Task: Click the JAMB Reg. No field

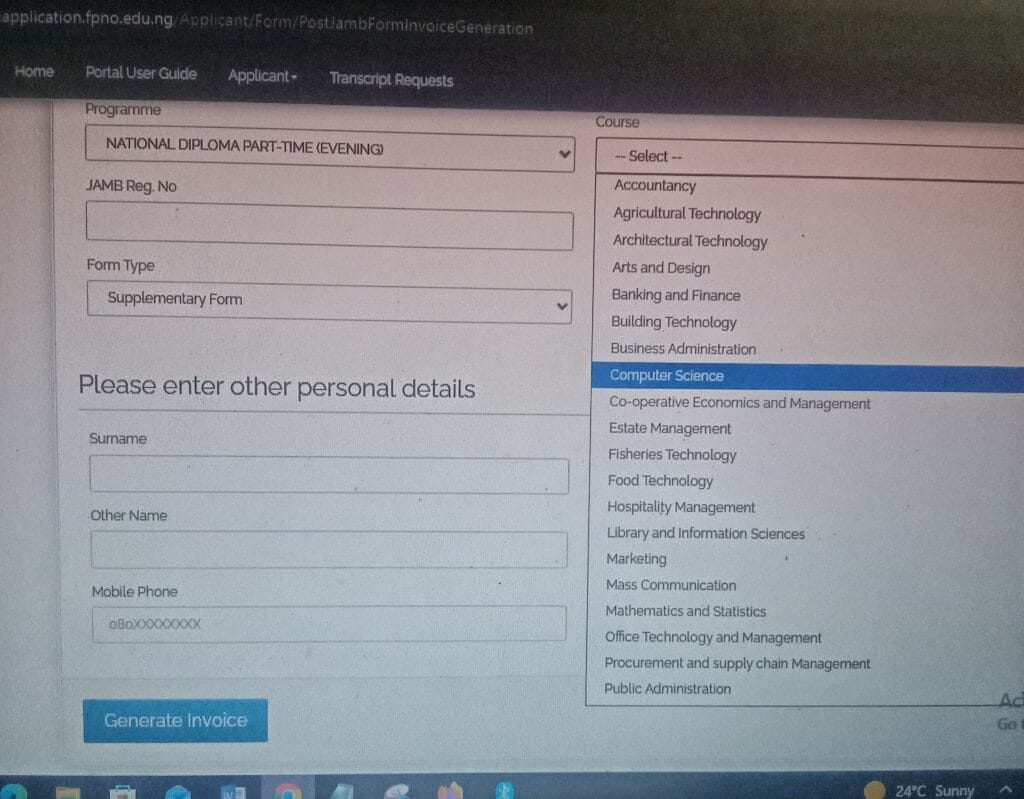Action: point(329,227)
